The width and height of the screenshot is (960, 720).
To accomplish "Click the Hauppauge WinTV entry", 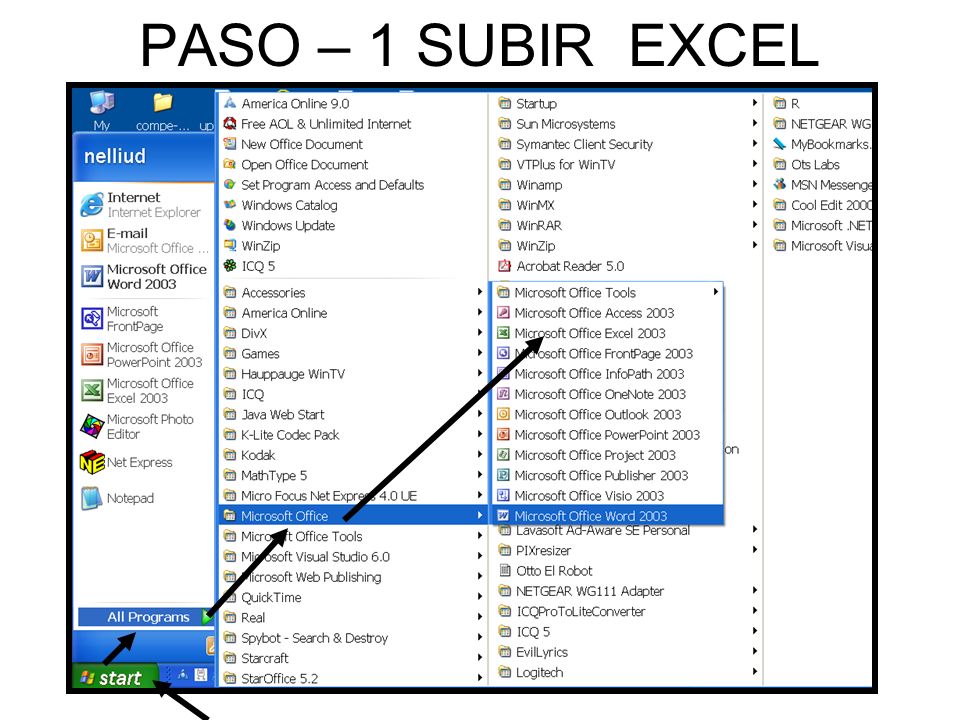I will 353,373.
